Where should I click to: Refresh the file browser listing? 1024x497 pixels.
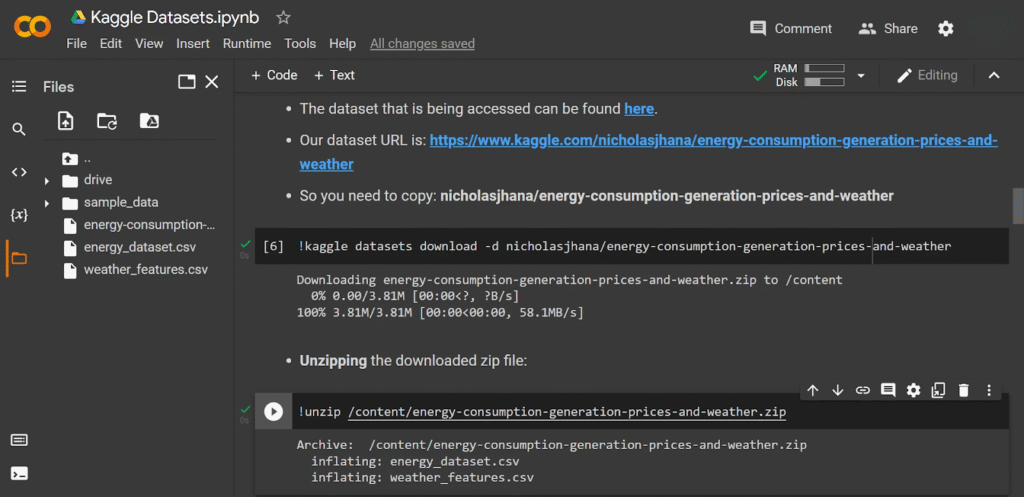(107, 121)
